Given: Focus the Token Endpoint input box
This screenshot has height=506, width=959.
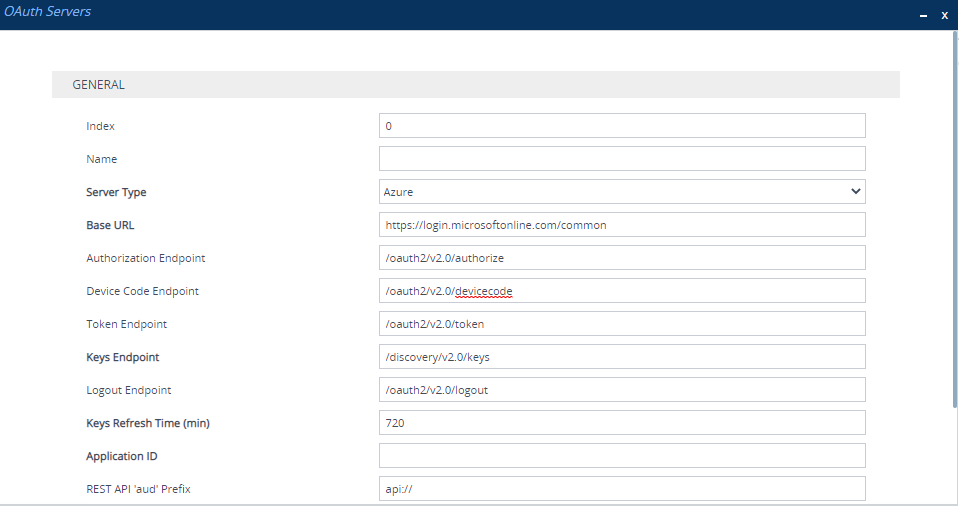Looking at the screenshot, I should (621, 324).
